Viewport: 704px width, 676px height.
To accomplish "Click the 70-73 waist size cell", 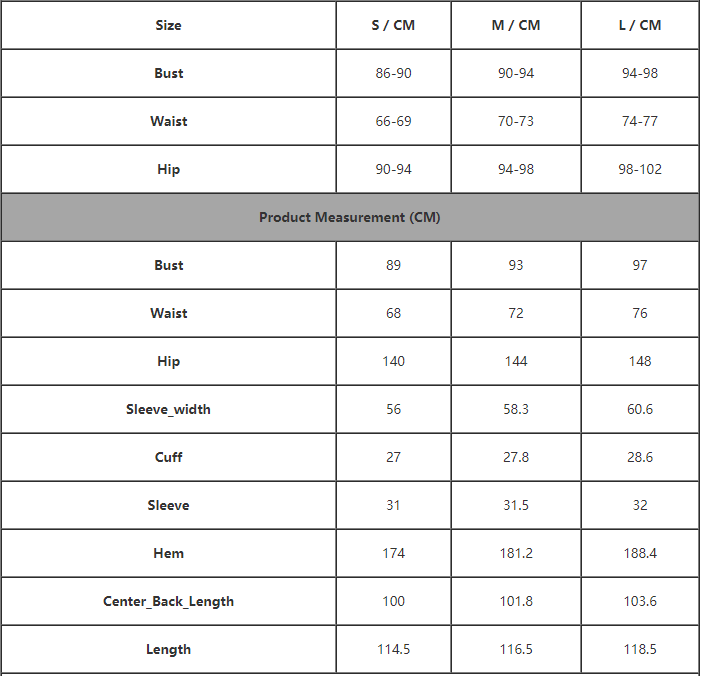I will 515,121.
